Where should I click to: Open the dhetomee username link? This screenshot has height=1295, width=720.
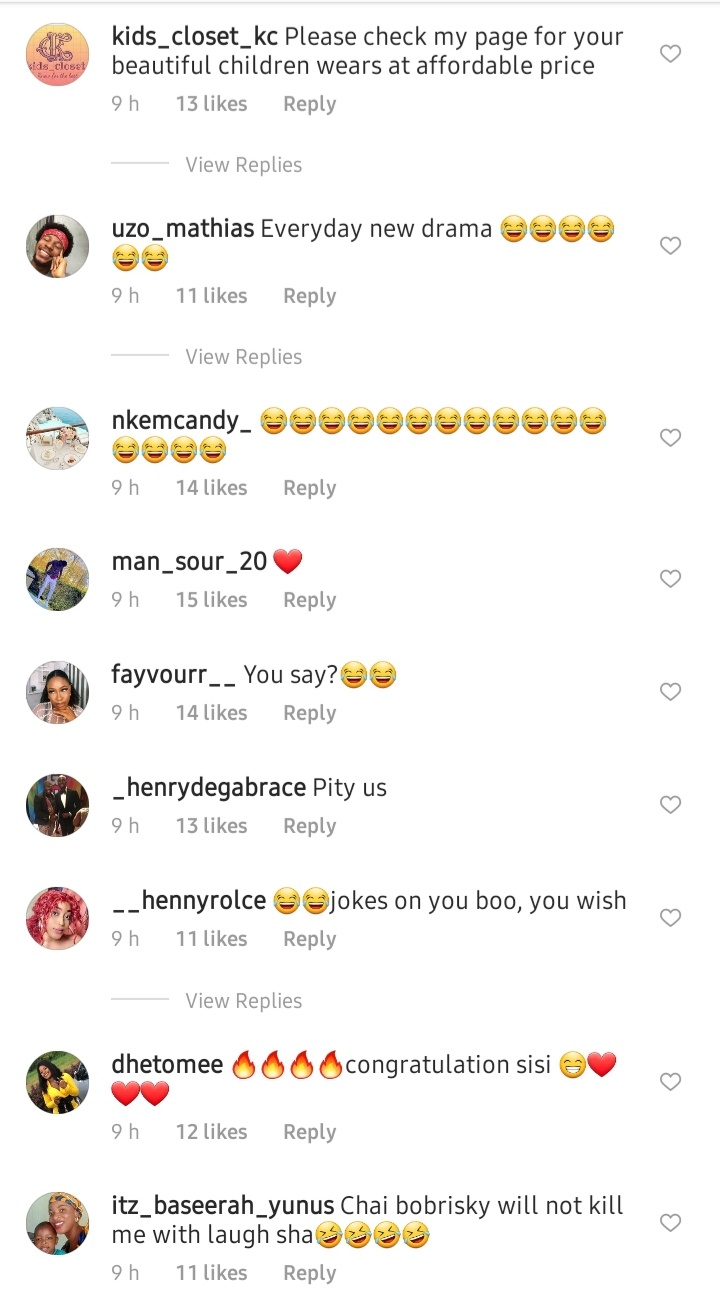[x=167, y=1065]
